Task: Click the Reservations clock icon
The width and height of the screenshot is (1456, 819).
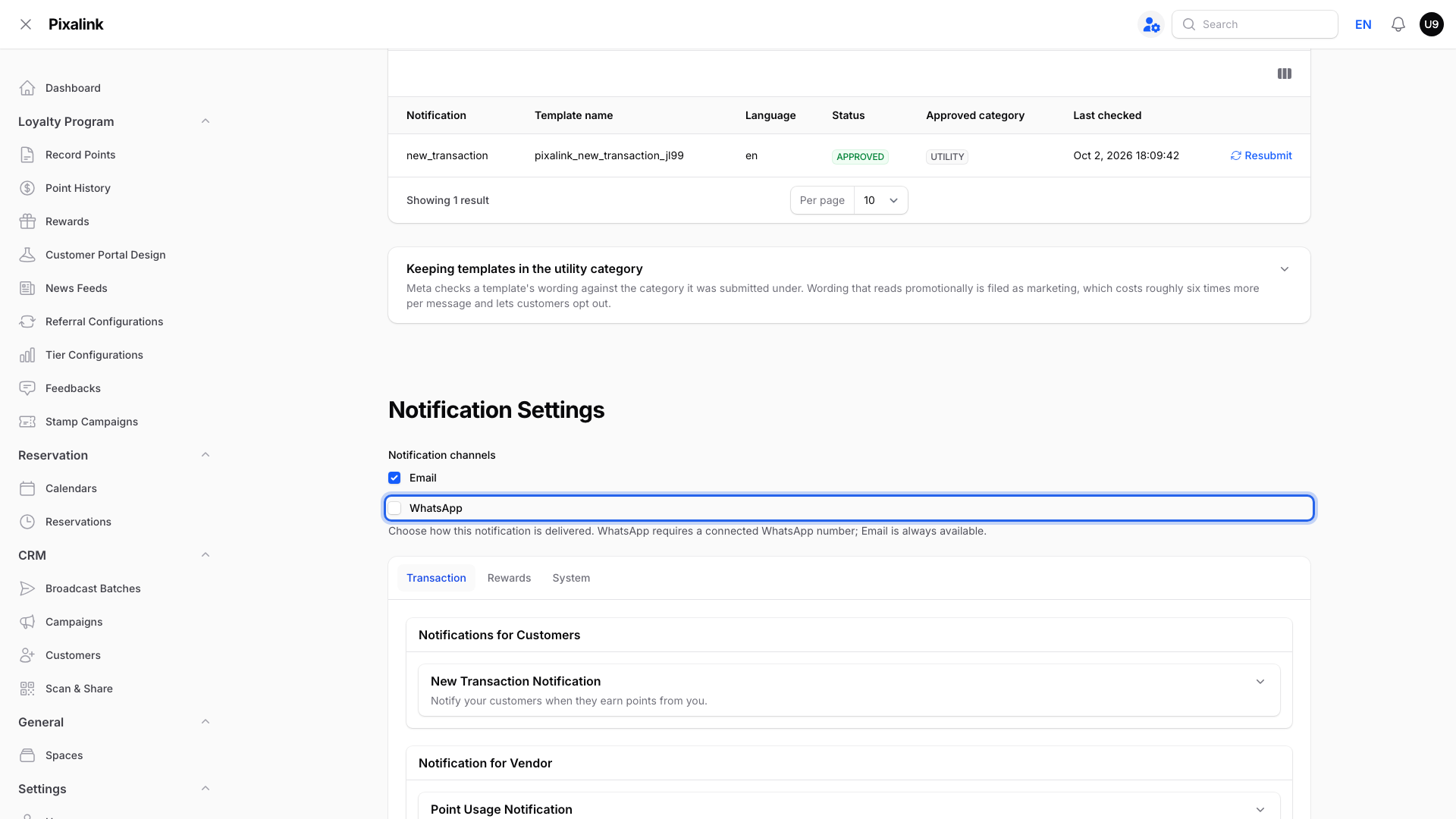Action: pos(27,522)
